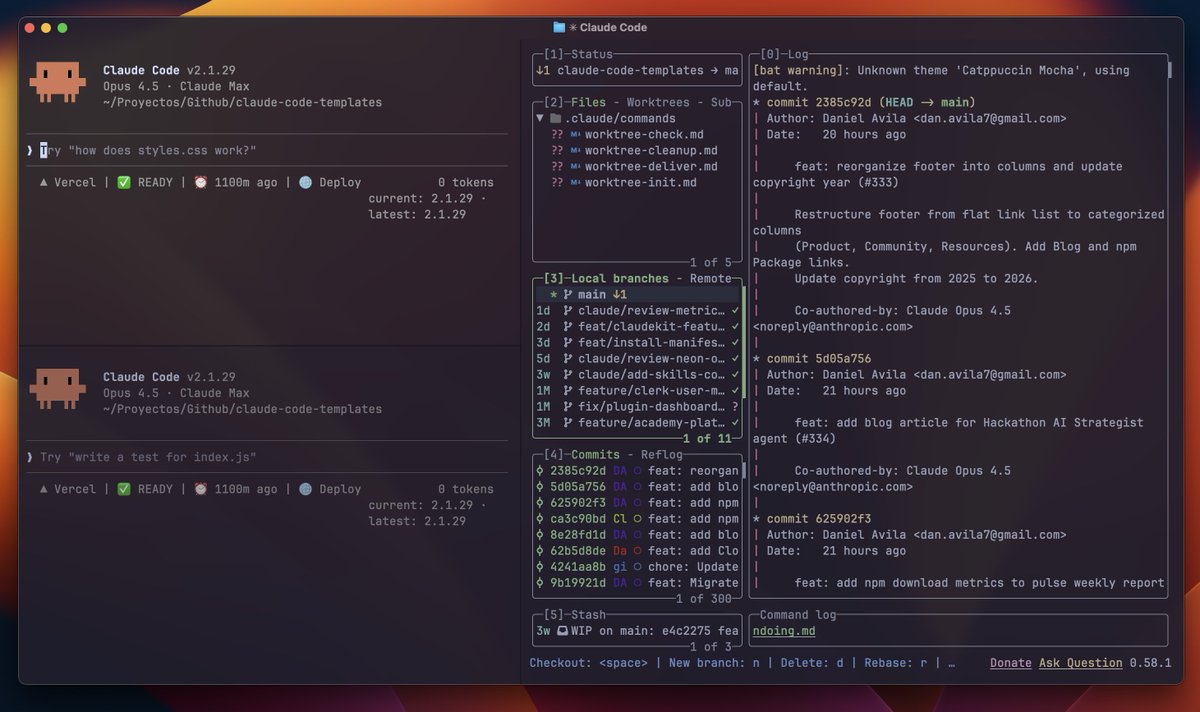Viewport: 1200px width, 712px height.
Task: Focus the [5] Stash panel title
Action: [x=574, y=614]
